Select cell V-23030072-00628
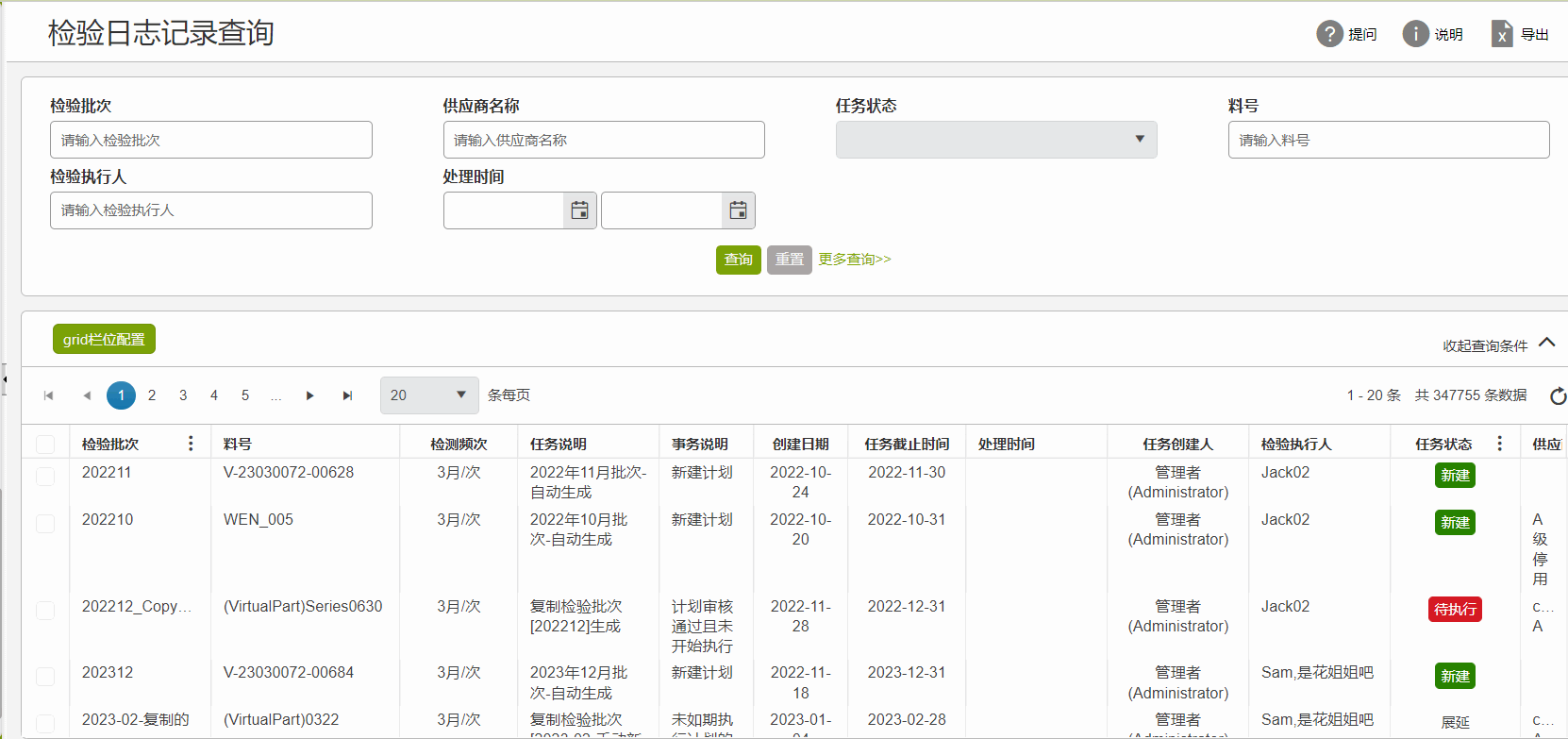 point(289,472)
